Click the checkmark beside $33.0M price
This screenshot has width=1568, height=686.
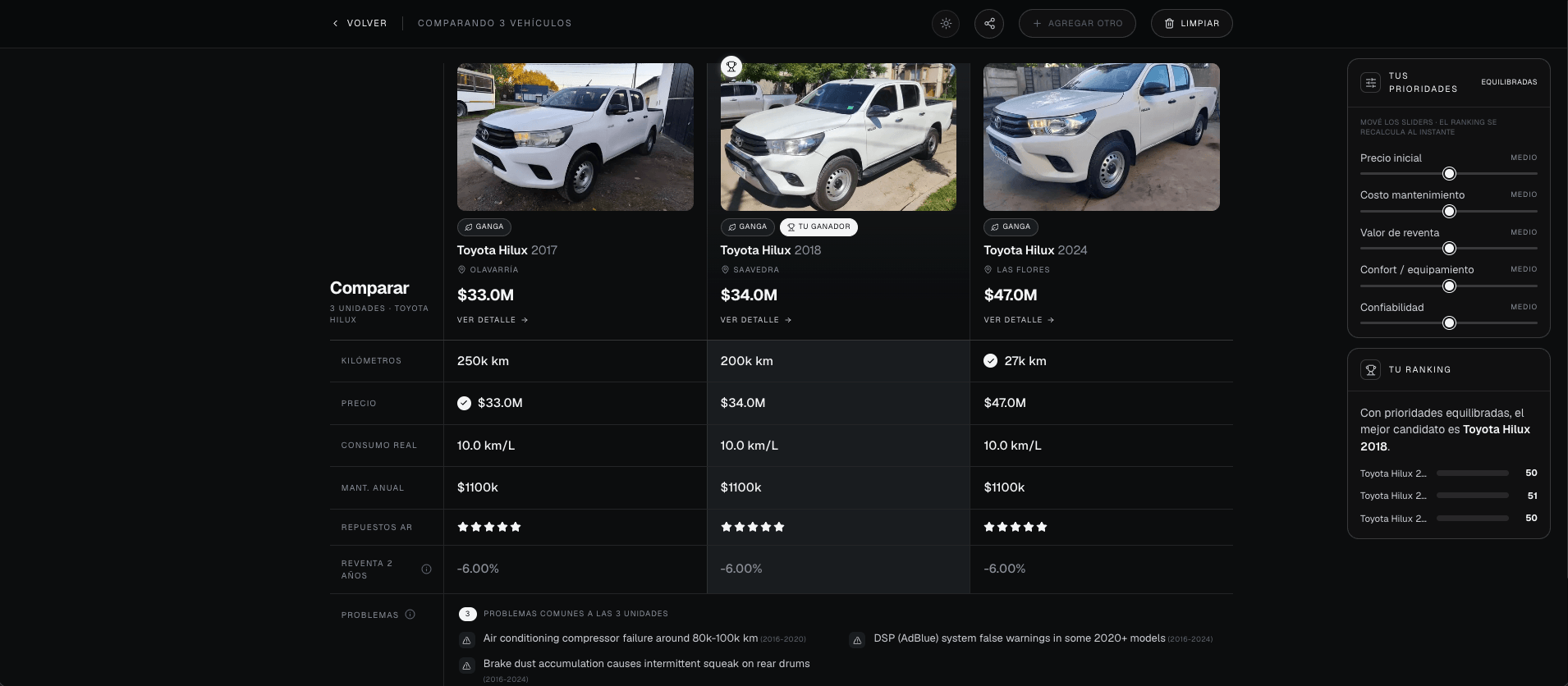[x=464, y=403]
